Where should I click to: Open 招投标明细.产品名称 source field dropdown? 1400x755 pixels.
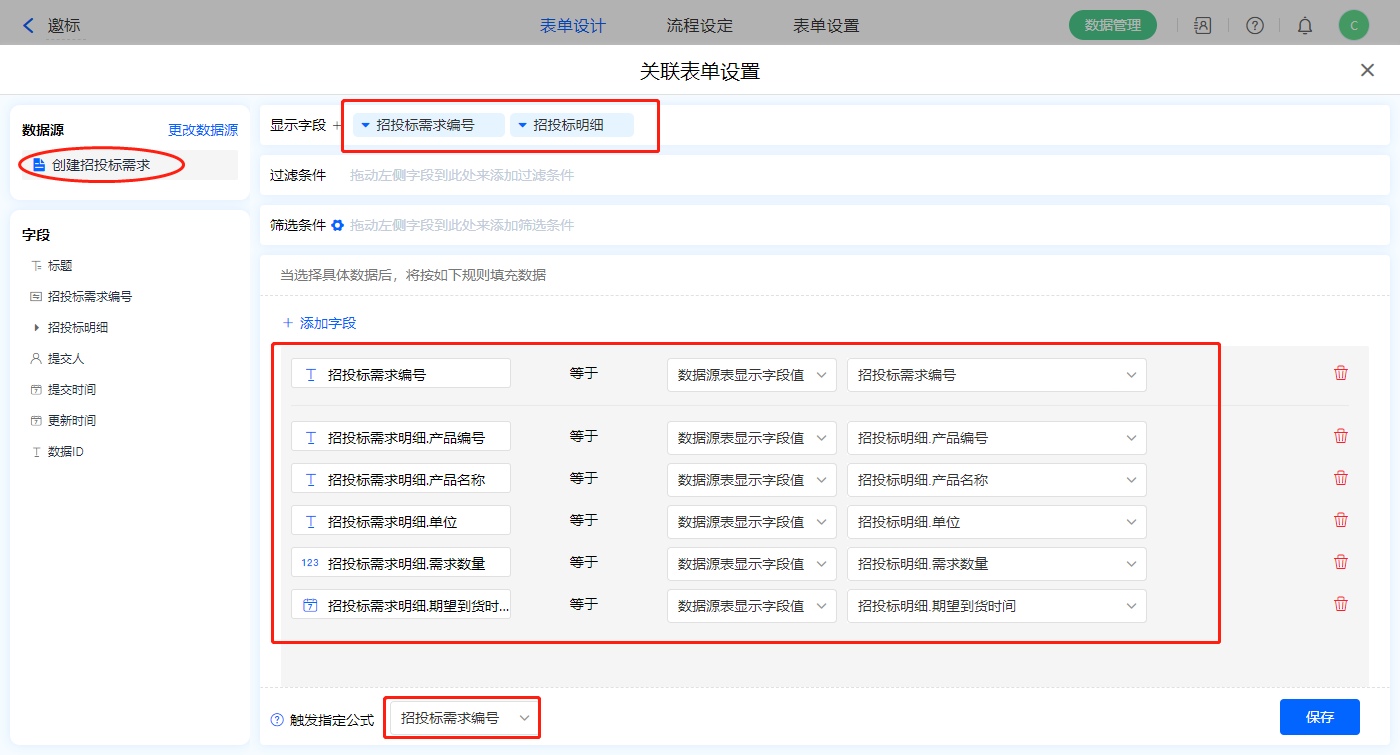coord(996,480)
